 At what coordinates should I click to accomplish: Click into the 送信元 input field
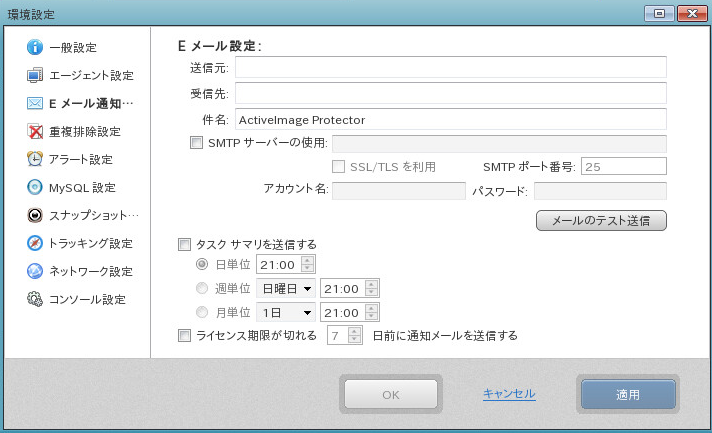450,67
